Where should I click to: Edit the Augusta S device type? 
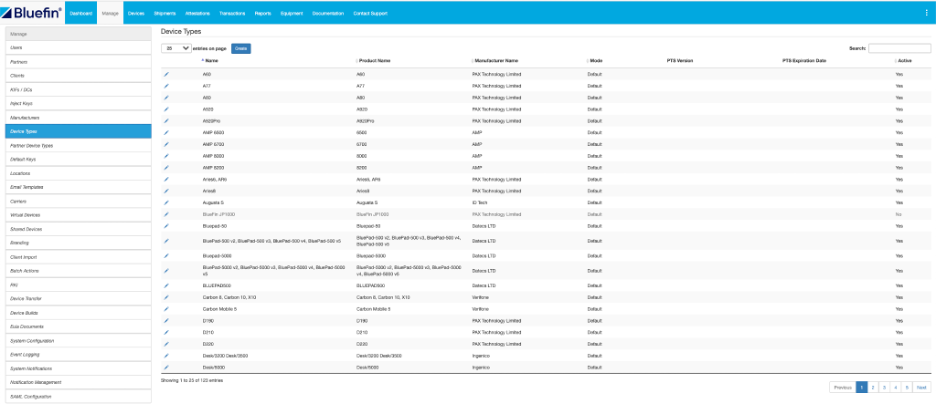167,202
